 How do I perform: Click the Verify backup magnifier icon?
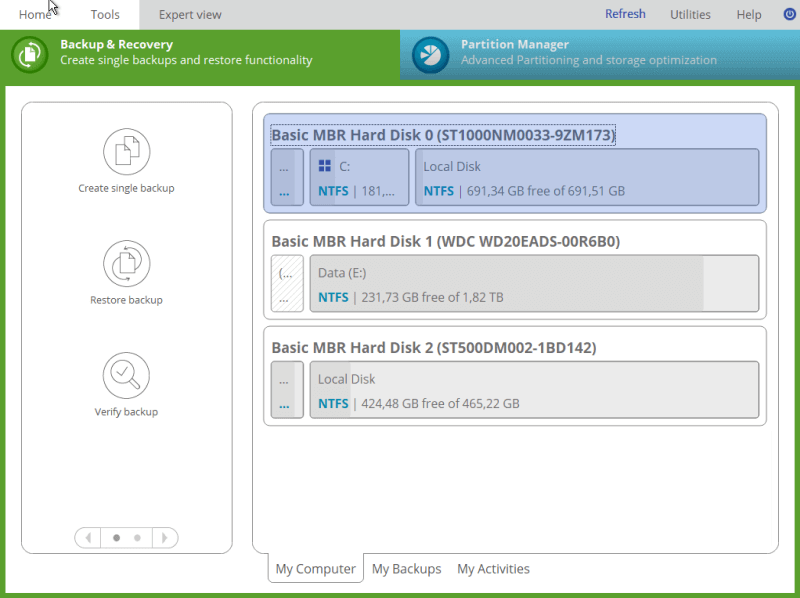point(126,376)
